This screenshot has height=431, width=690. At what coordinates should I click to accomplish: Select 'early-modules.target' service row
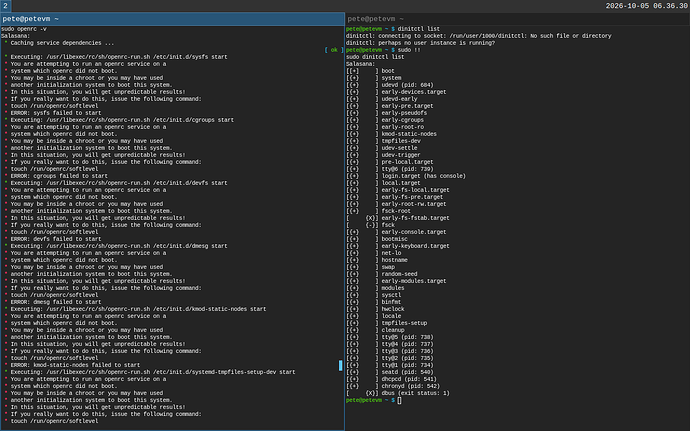pos(396,281)
